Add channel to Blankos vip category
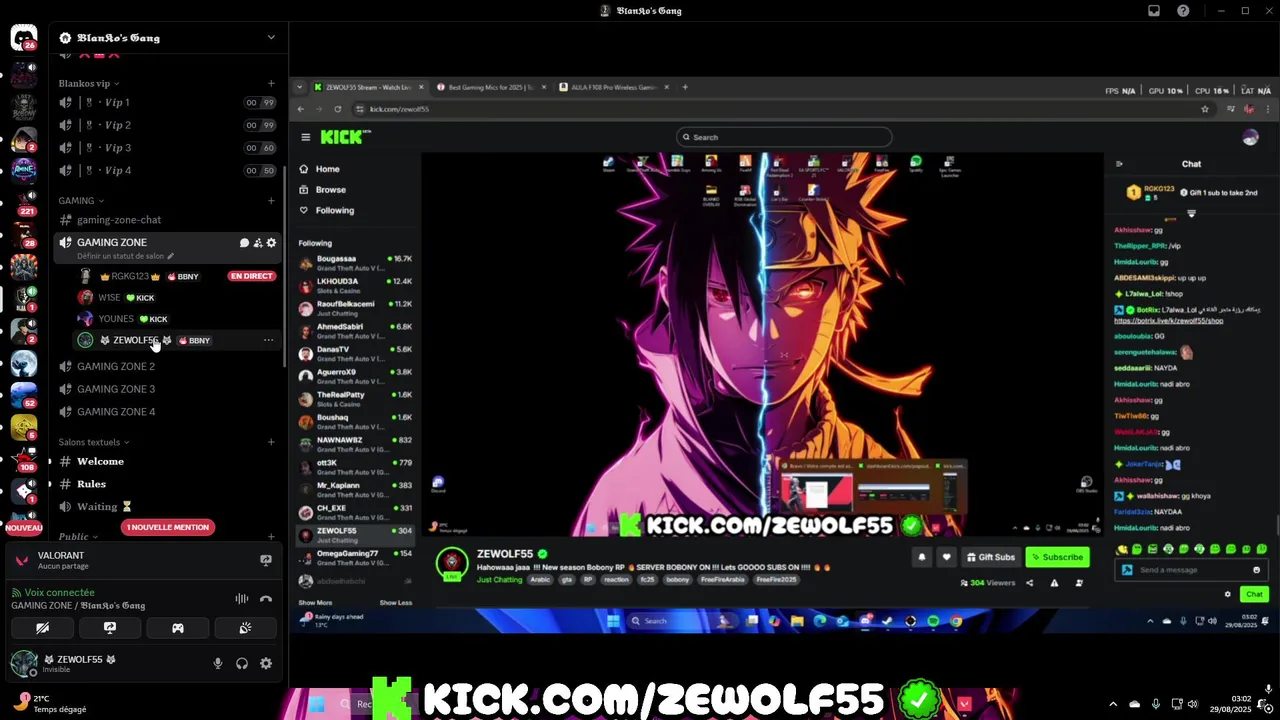The height and width of the screenshot is (720, 1280). (271, 83)
